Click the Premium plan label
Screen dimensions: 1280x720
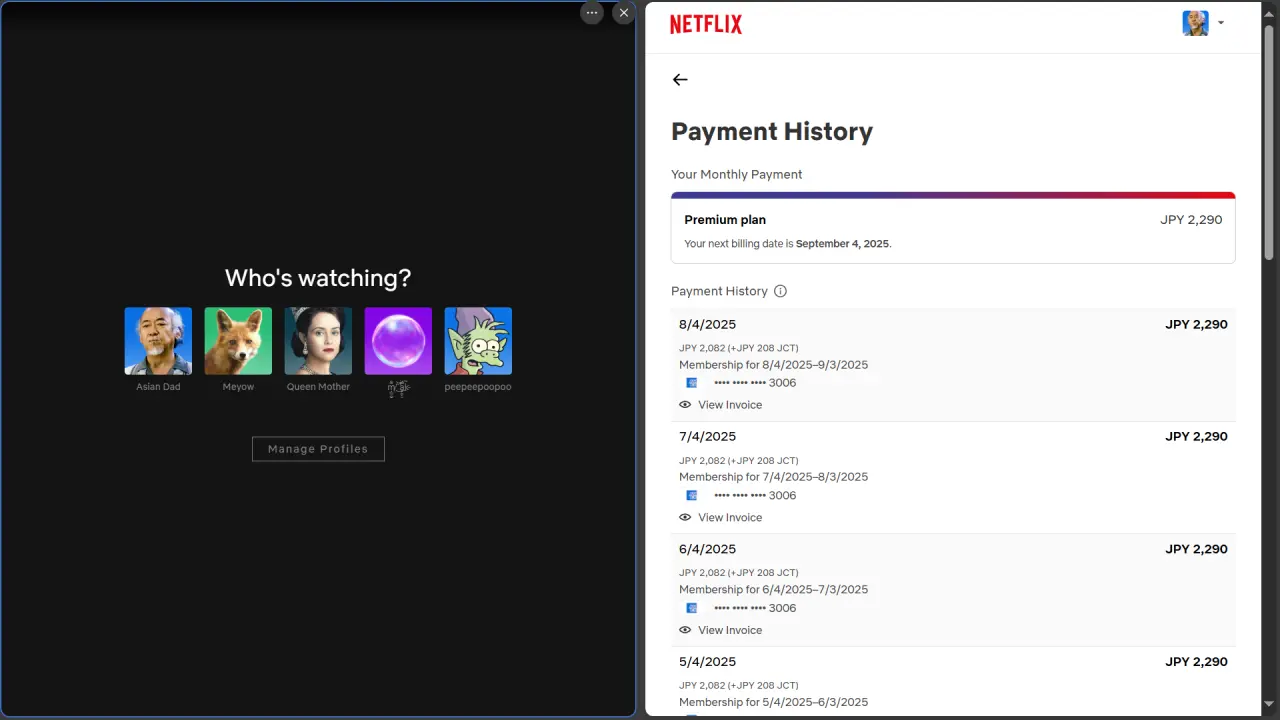(725, 220)
